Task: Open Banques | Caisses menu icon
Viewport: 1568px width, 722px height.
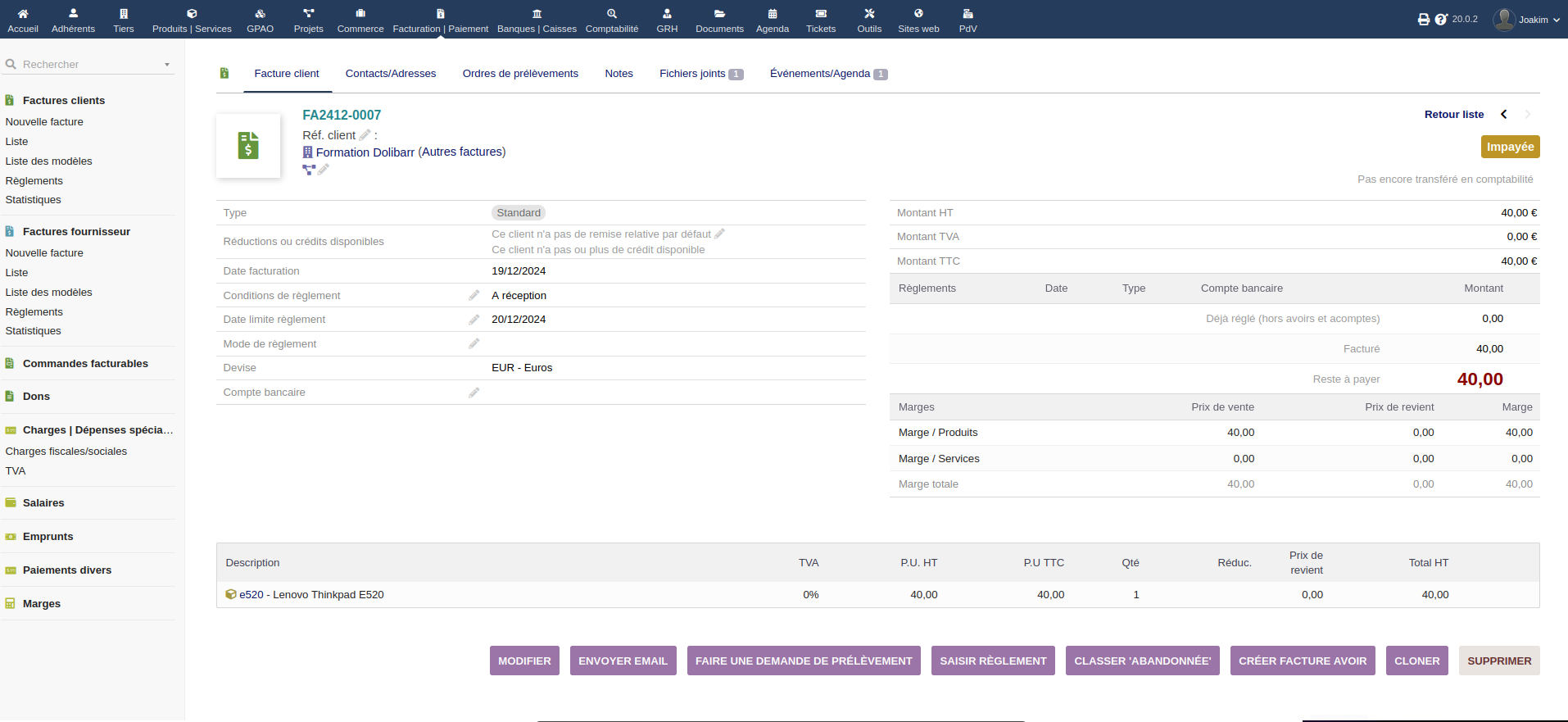Action: point(537,13)
